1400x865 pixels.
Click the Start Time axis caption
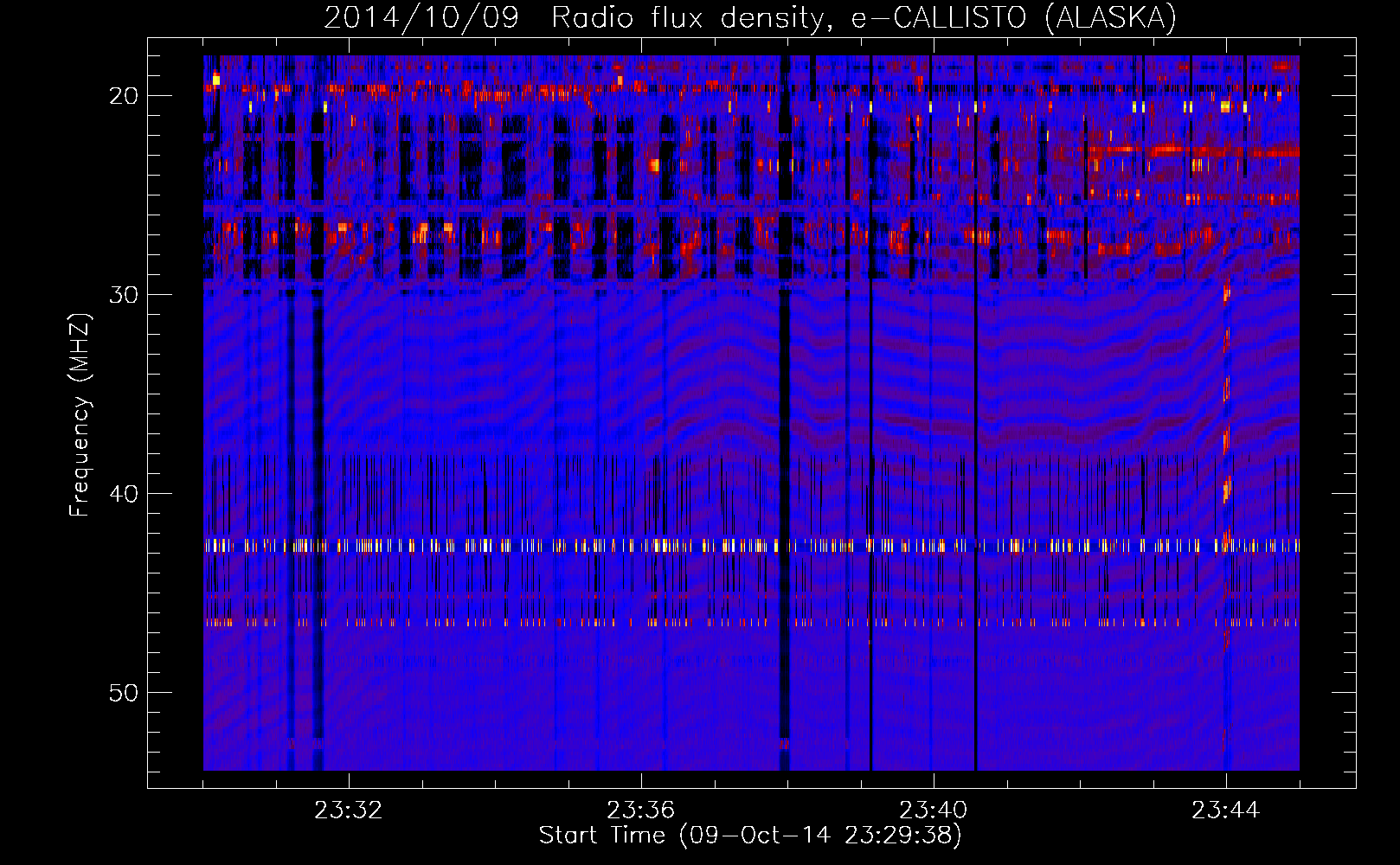tap(750, 836)
